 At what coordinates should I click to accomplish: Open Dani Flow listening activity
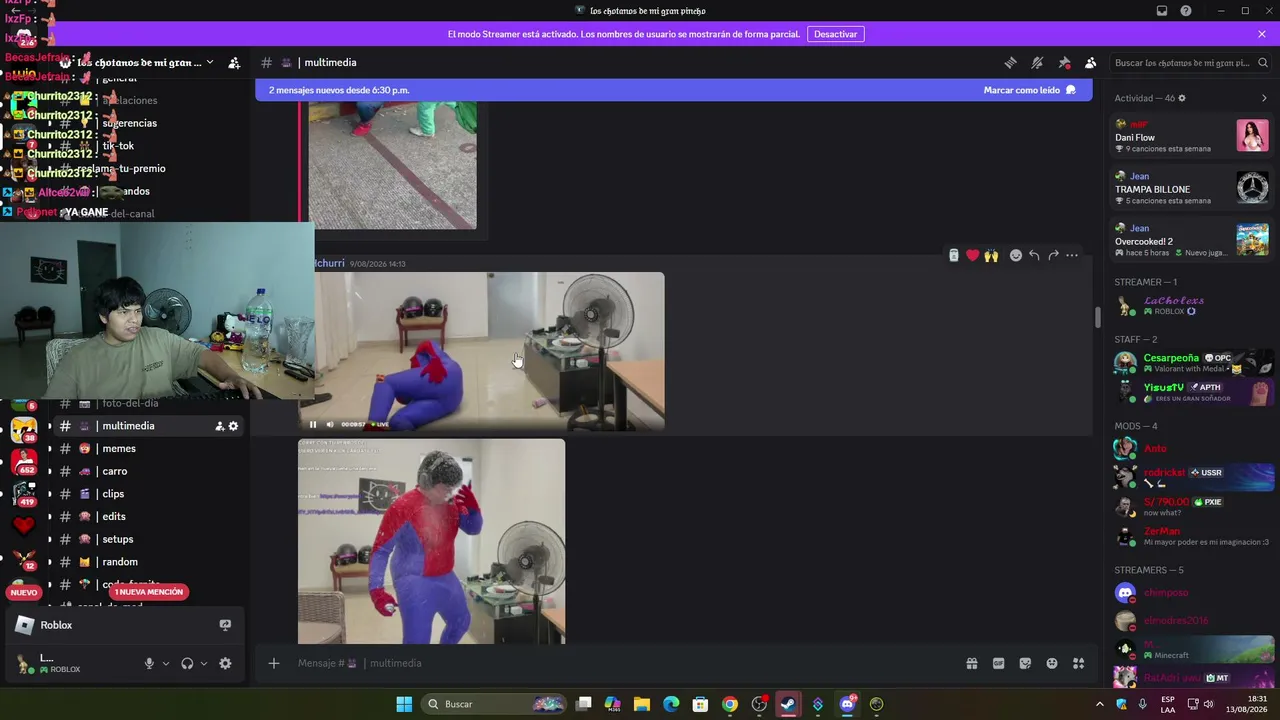1191,136
